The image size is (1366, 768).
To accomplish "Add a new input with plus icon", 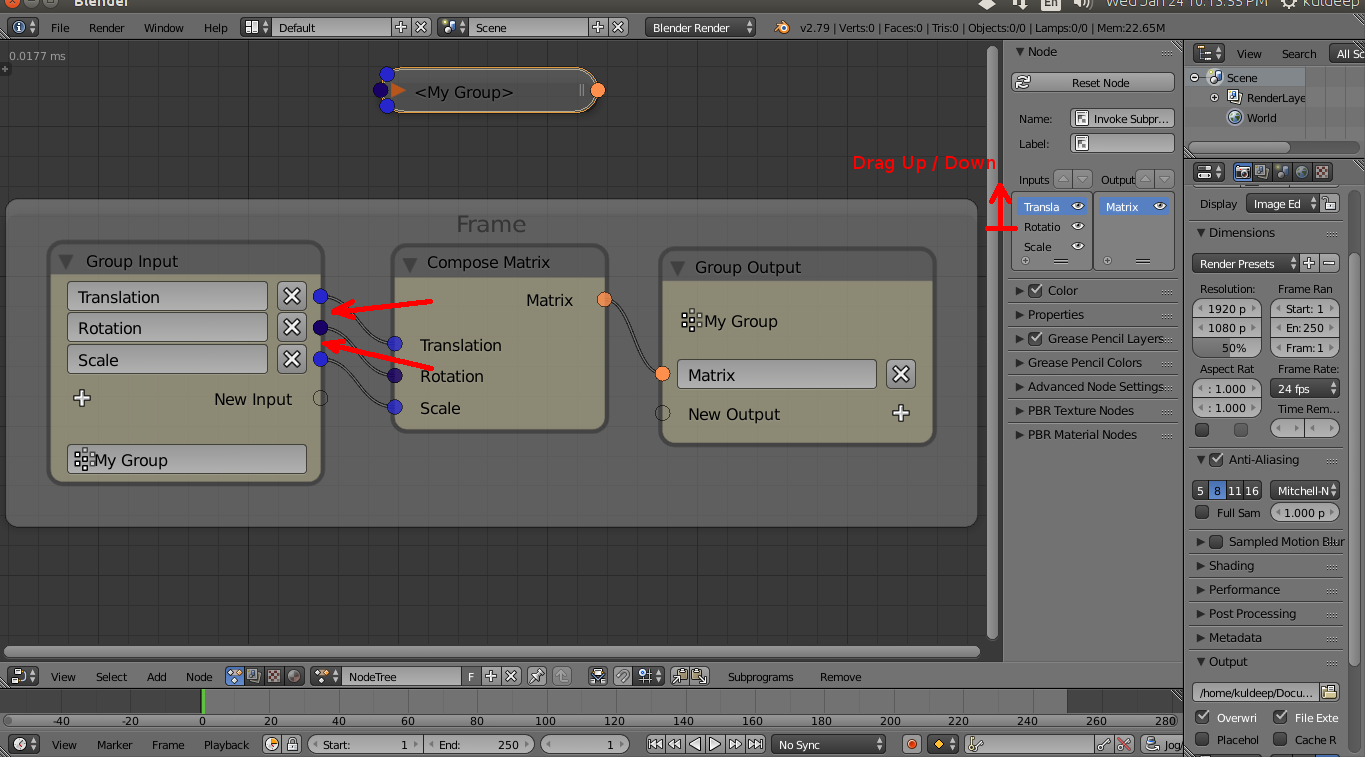I will pos(82,398).
